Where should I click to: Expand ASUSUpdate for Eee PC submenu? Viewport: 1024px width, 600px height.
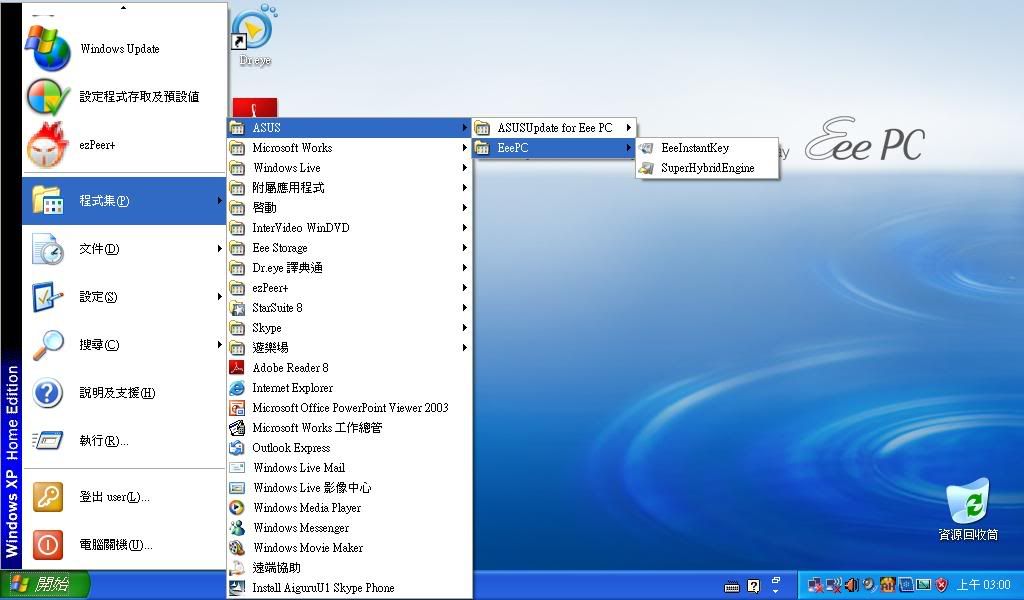point(554,128)
